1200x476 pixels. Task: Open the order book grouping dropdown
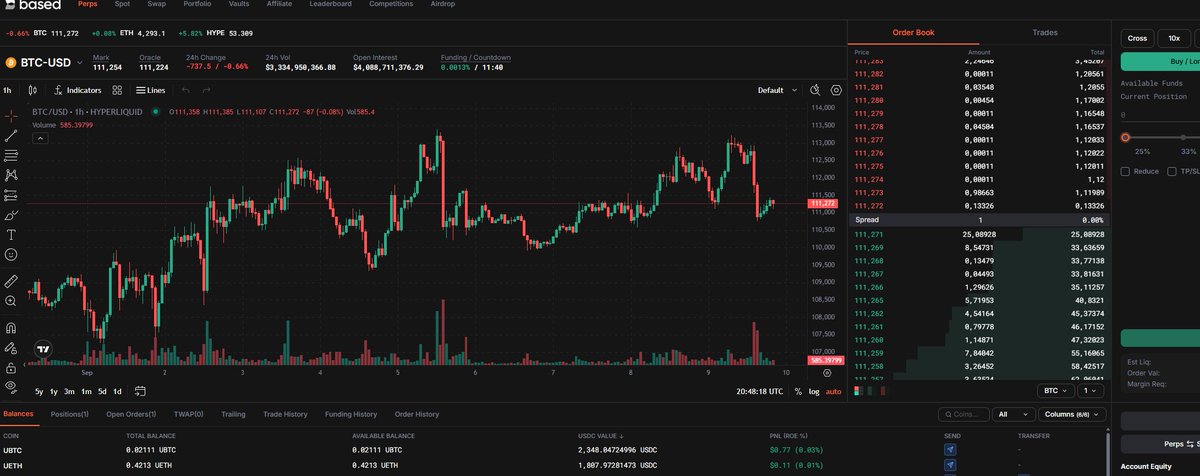(x=1089, y=390)
